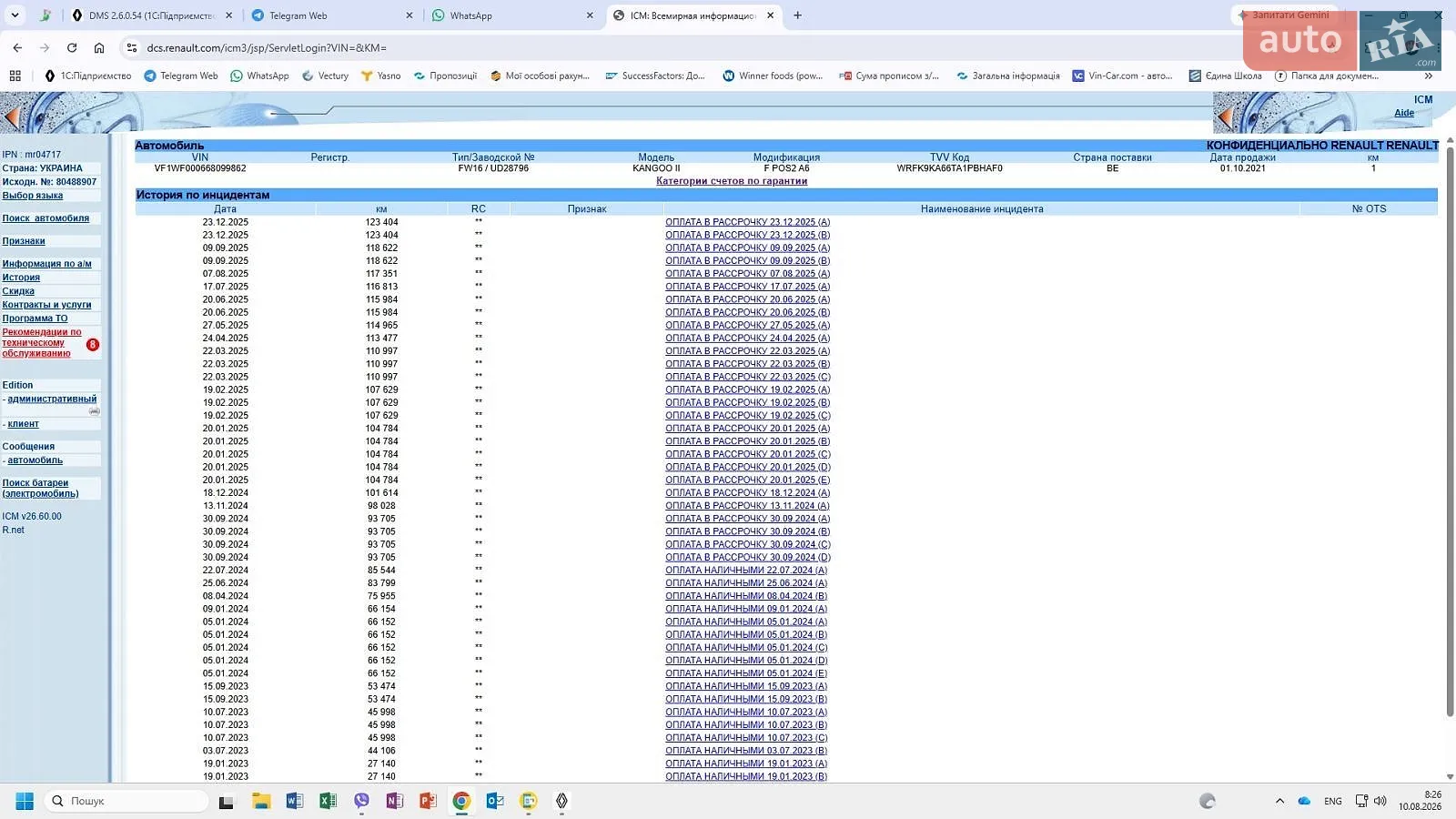1456x819 pixels.
Task: Click the Скидка sidebar link
Action: [x=18, y=291]
